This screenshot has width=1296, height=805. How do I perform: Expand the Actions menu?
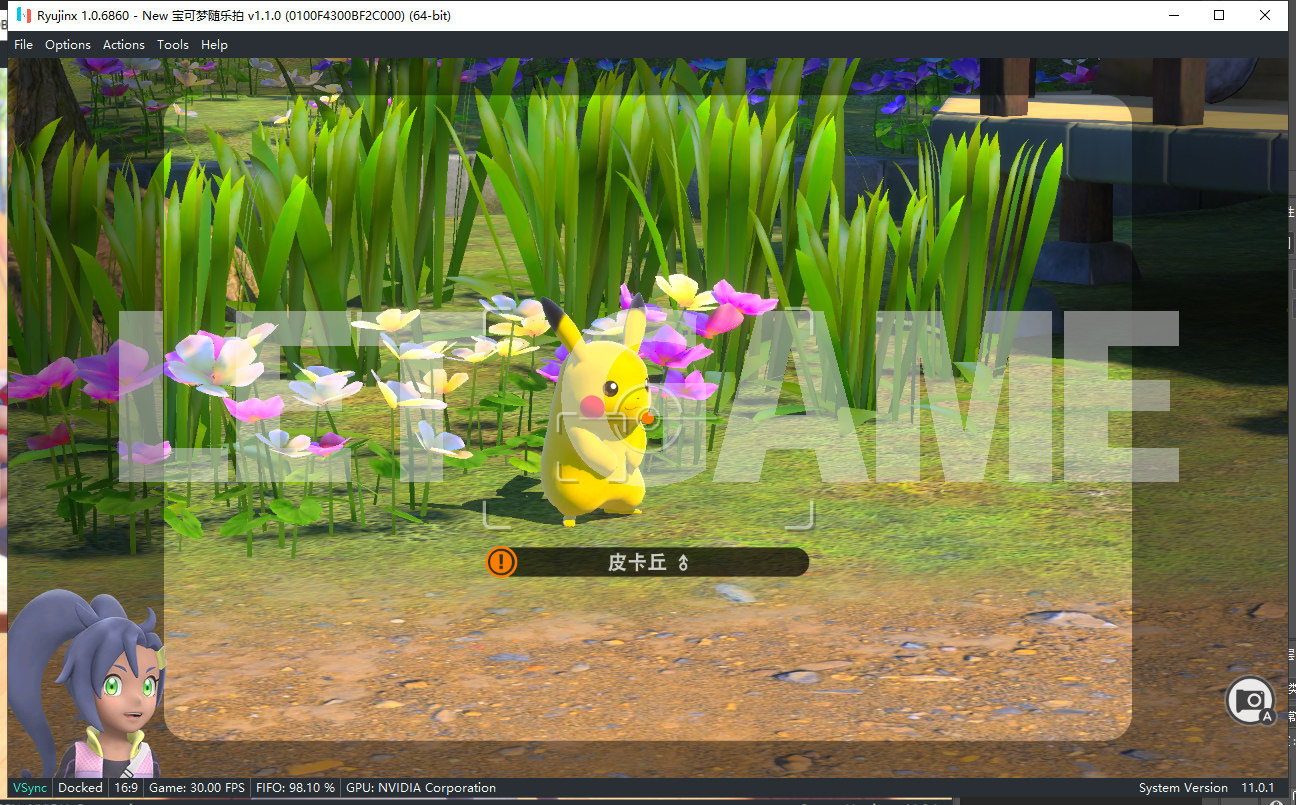(x=124, y=45)
